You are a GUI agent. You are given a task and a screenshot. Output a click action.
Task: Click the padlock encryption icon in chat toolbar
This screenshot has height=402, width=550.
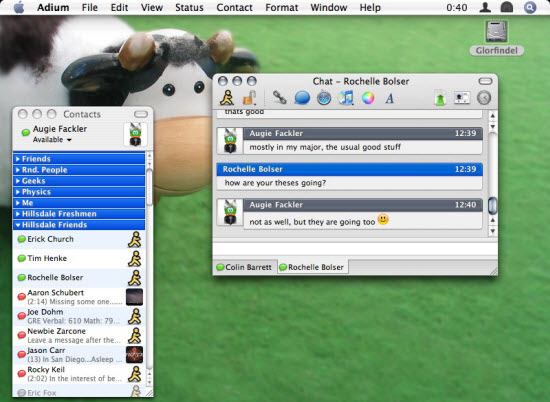(249, 98)
